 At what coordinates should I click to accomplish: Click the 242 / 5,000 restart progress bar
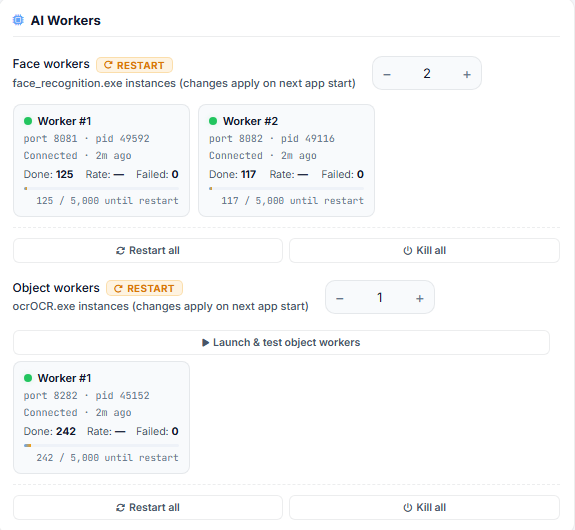101,446
